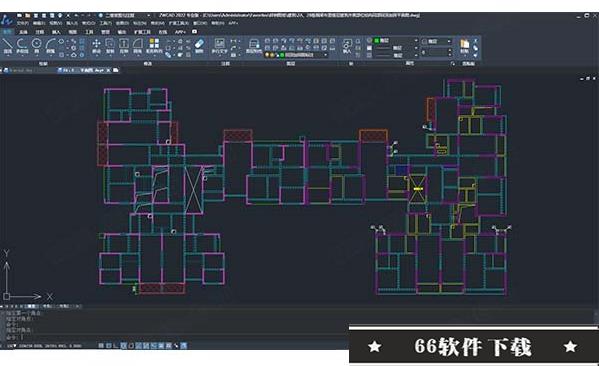Screen dimensions: 599x366
Task: Activate the Move tool with crossed arrows
Action: [x=96, y=45]
